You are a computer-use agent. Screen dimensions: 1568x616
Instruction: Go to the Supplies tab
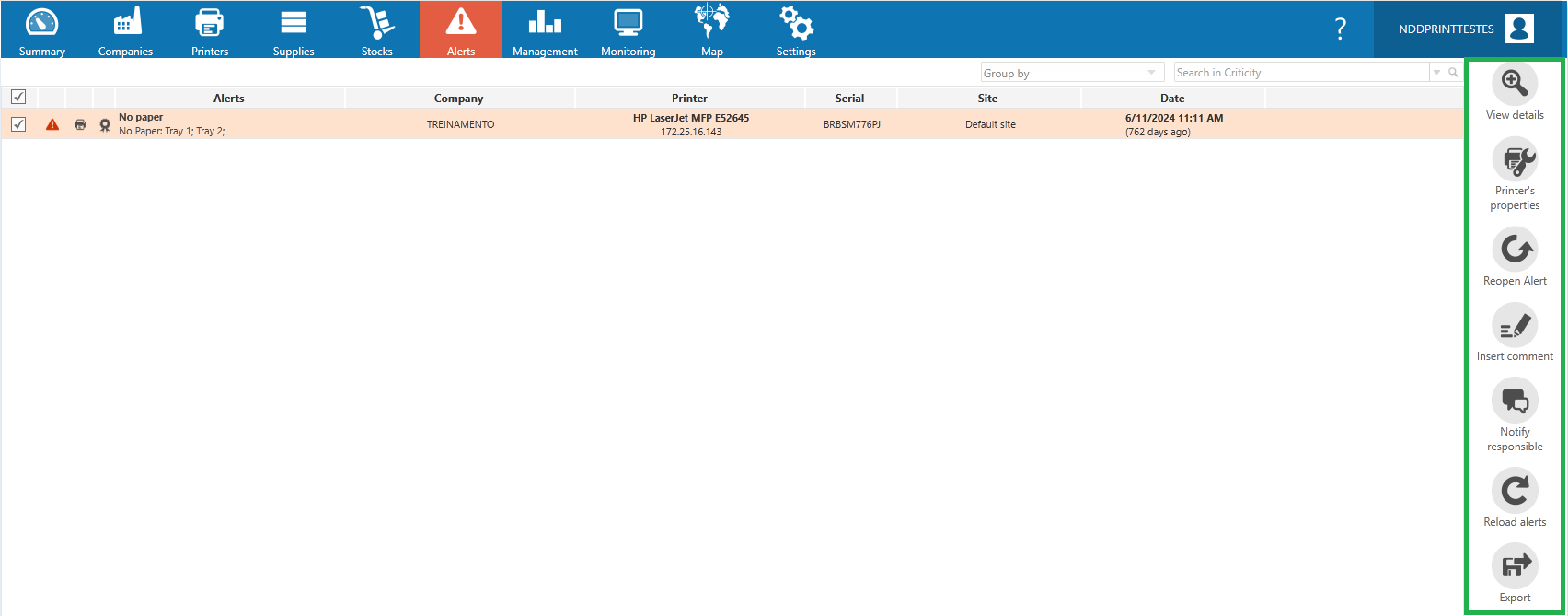[294, 29]
